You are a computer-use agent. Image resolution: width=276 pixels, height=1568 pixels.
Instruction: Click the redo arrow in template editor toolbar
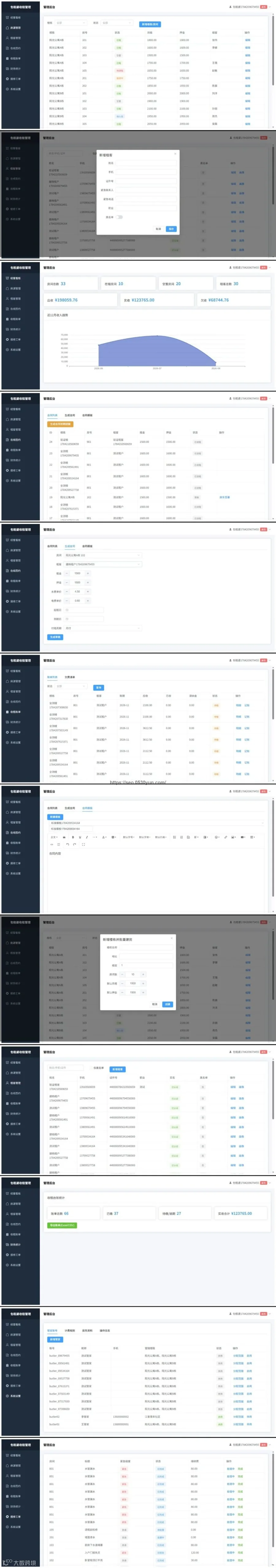[x=74, y=844]
